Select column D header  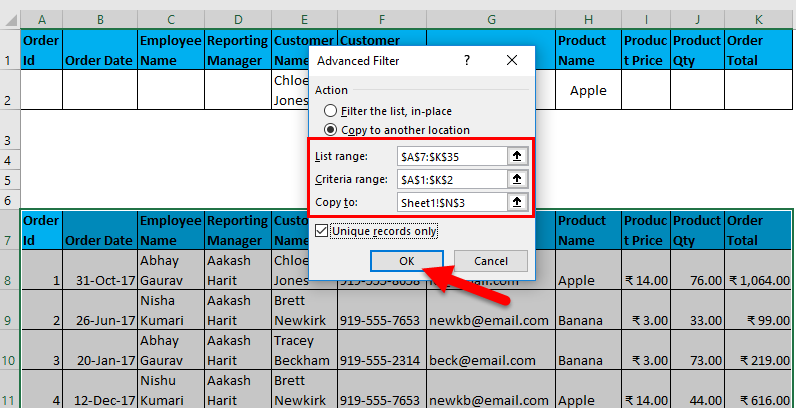click(238, 20)
